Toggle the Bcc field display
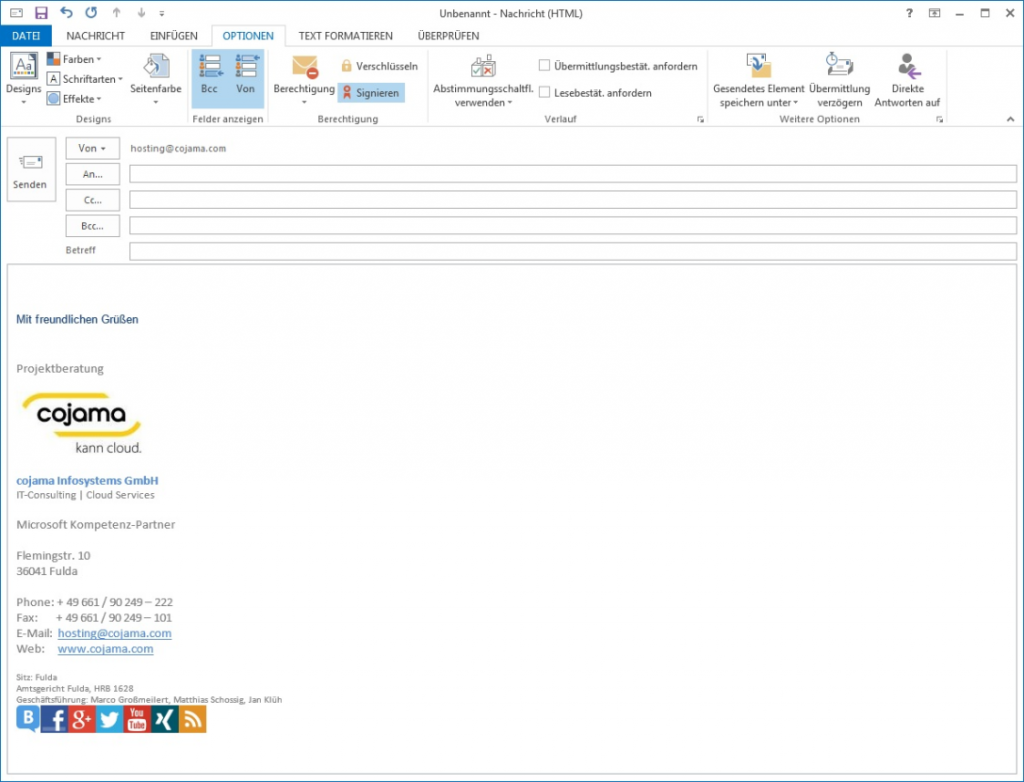Screen dimensions: 1024x782 pyautogui.click(x=209, y=75)
